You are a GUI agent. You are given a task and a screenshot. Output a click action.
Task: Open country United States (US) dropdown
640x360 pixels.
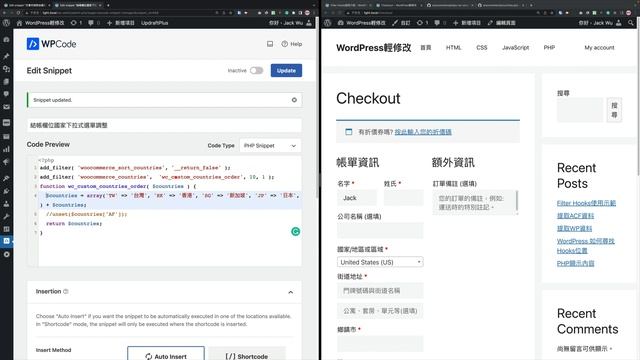click(x=380, y=262)
